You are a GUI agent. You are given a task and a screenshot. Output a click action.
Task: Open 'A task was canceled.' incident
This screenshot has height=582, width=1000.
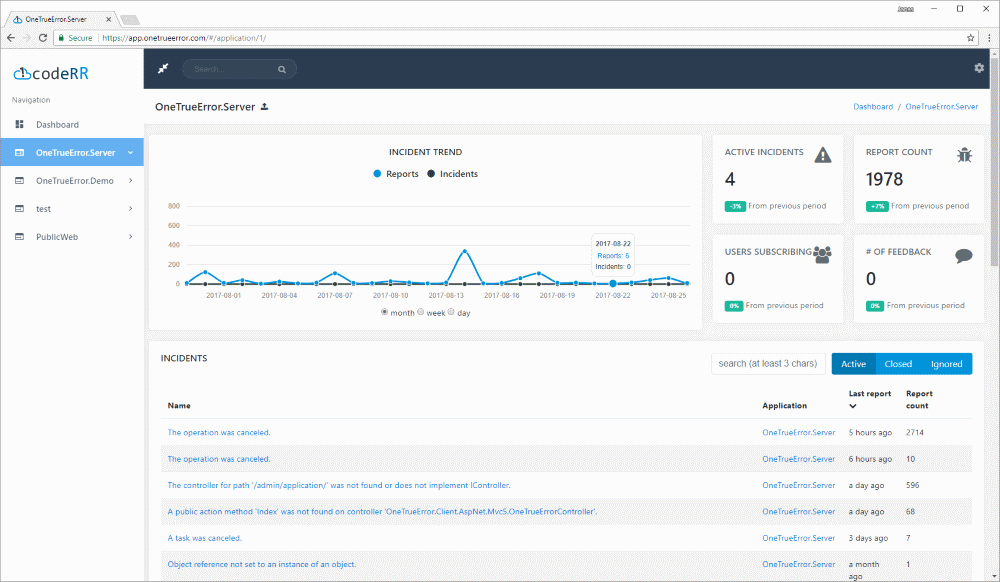(x=204, y=538)
